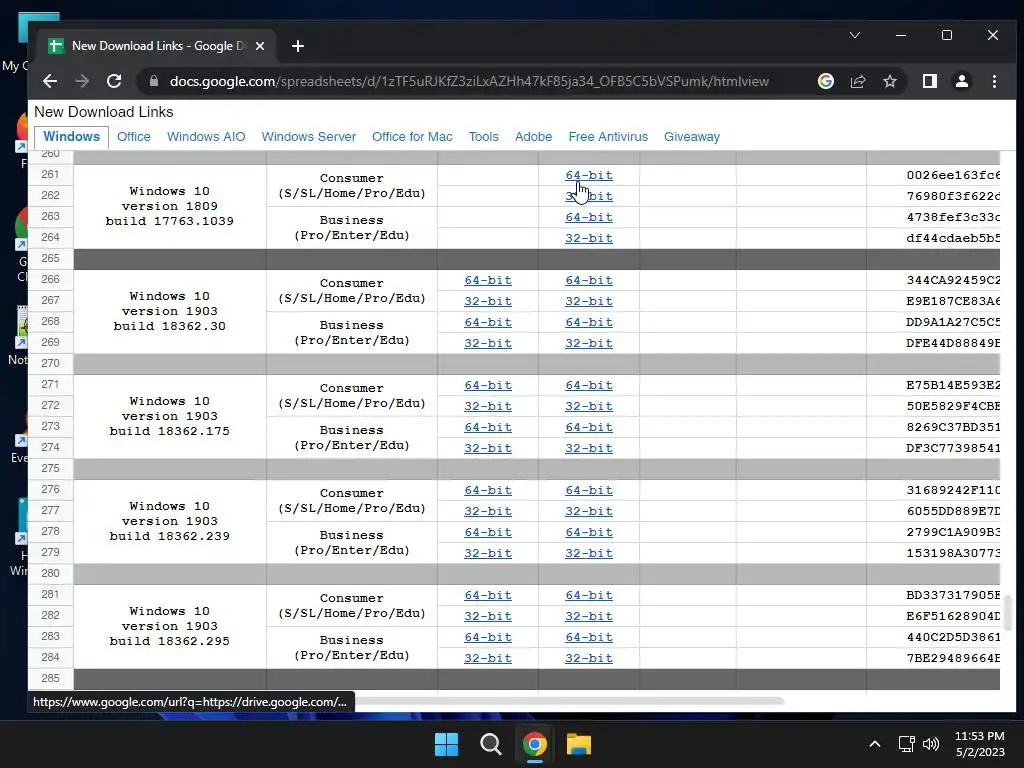
Task: Open first 64-bit link in row 273
Action: (x=488, y=427)
